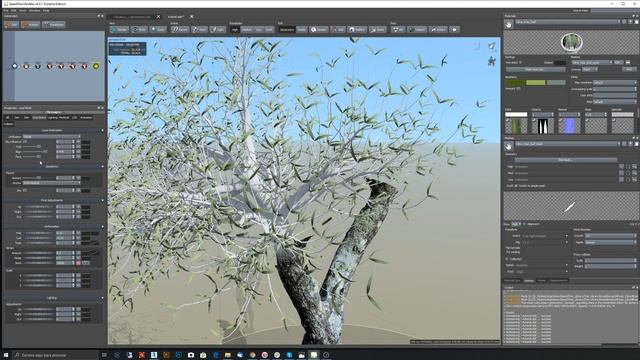The width and height of the screenshot is (640, 360).
Task: Click the human figure scale icon in the viewport
Action: click(492, 61)
